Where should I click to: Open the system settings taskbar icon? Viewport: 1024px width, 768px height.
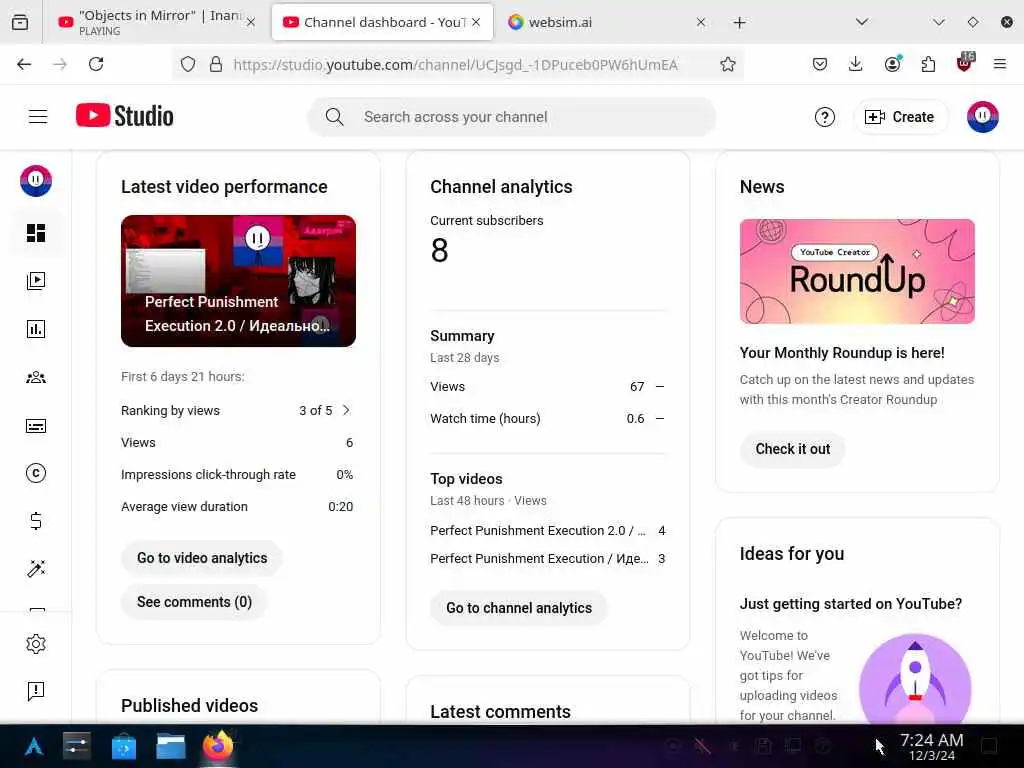77,746
